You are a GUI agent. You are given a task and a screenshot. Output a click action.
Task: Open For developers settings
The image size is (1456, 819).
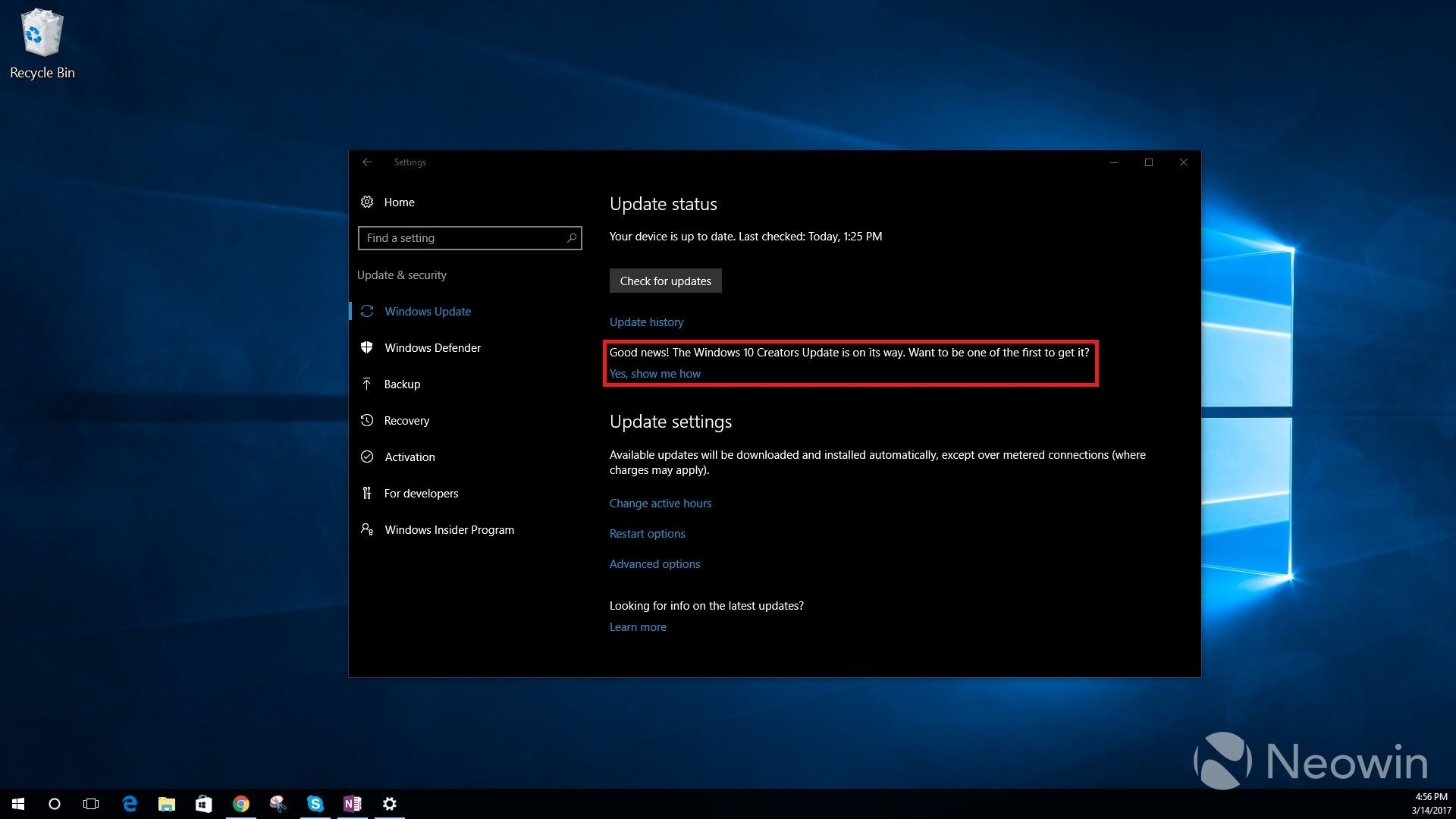coord(421,494)
